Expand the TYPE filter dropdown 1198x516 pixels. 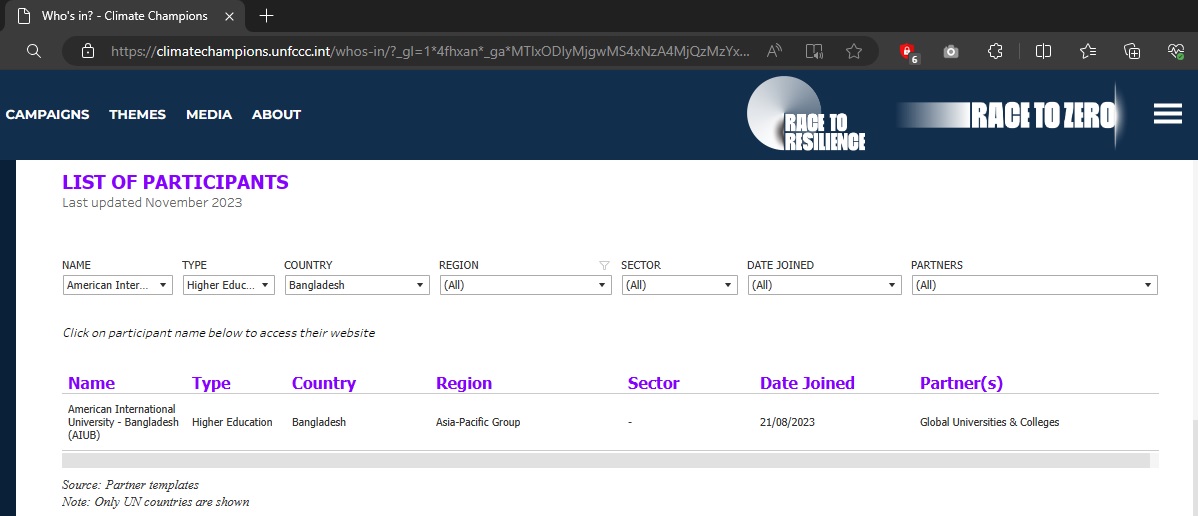[228, 285]
